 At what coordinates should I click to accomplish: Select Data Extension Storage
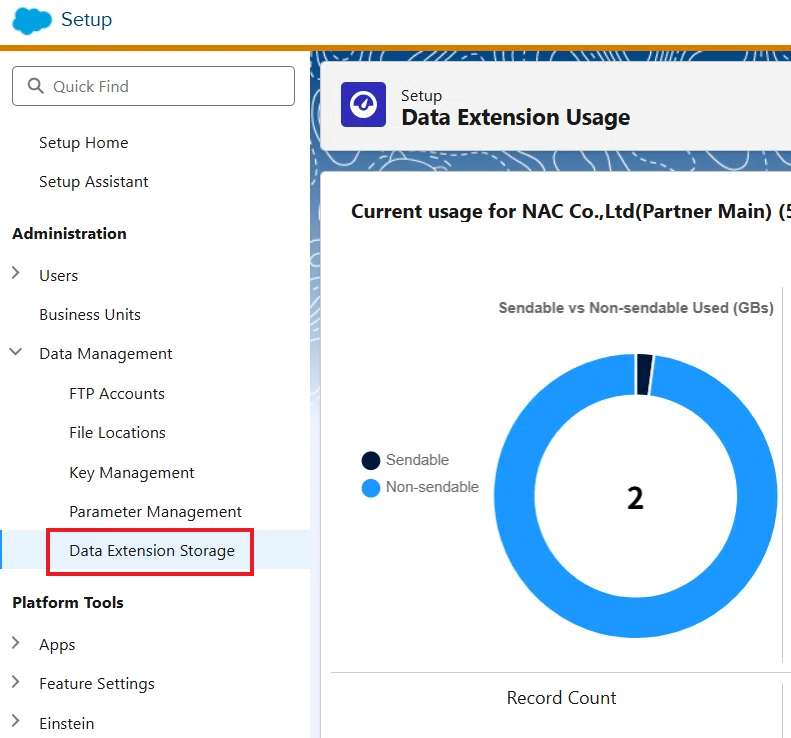pyautogui.click(x=152, y=551)
